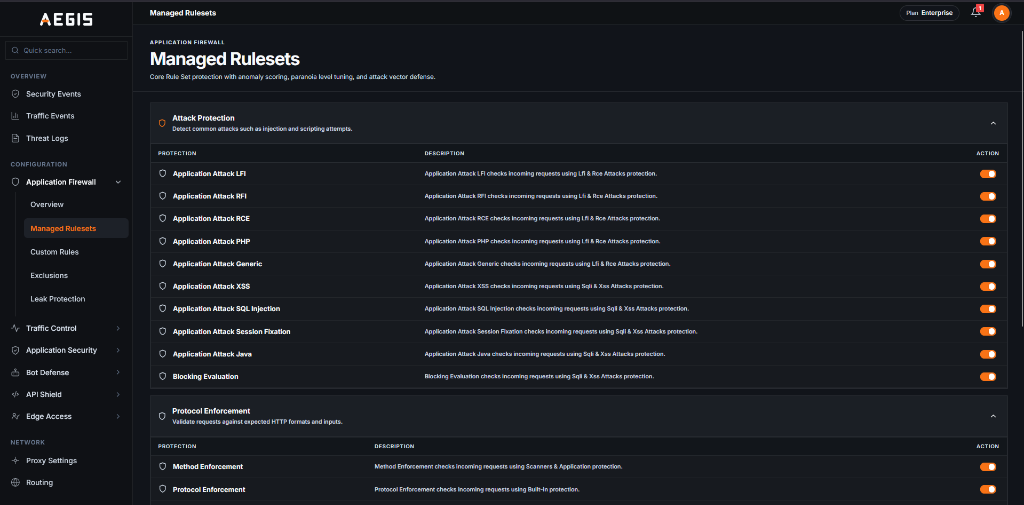The width and height of the screenshot is (1024, 505).
Task: Expand API Shield submenu chevron
Action: pos(118,395)
